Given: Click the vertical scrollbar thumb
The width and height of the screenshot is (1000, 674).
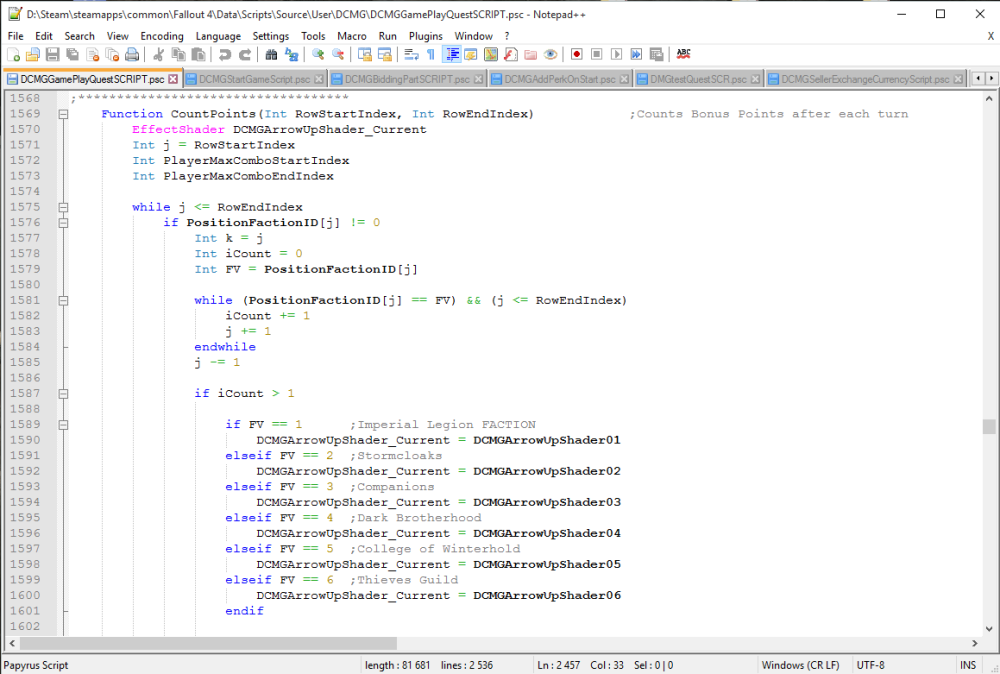Looking at the screenshot, I should point(989,427).
